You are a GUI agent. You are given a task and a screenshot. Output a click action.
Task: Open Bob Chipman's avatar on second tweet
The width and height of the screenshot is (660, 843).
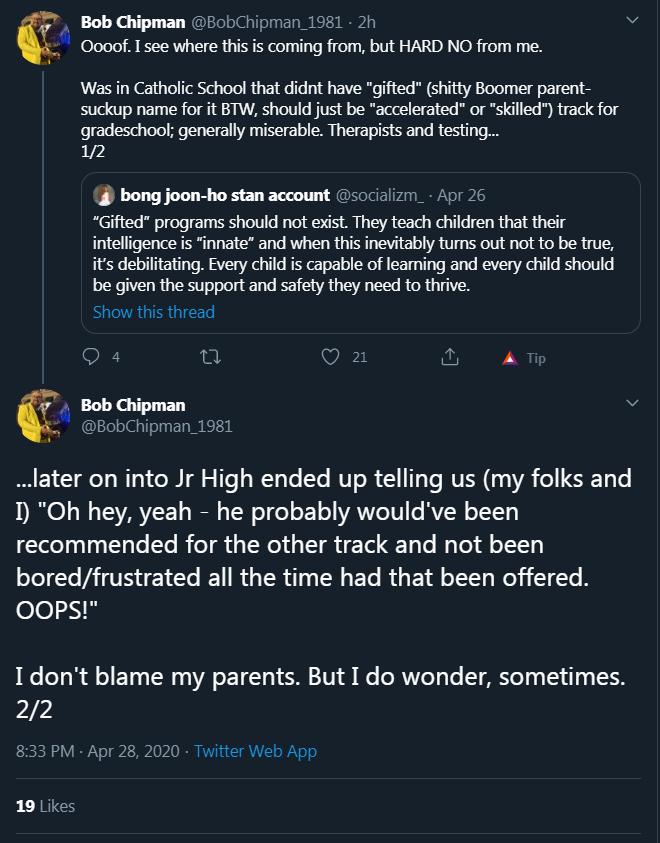tap(43, 416)
